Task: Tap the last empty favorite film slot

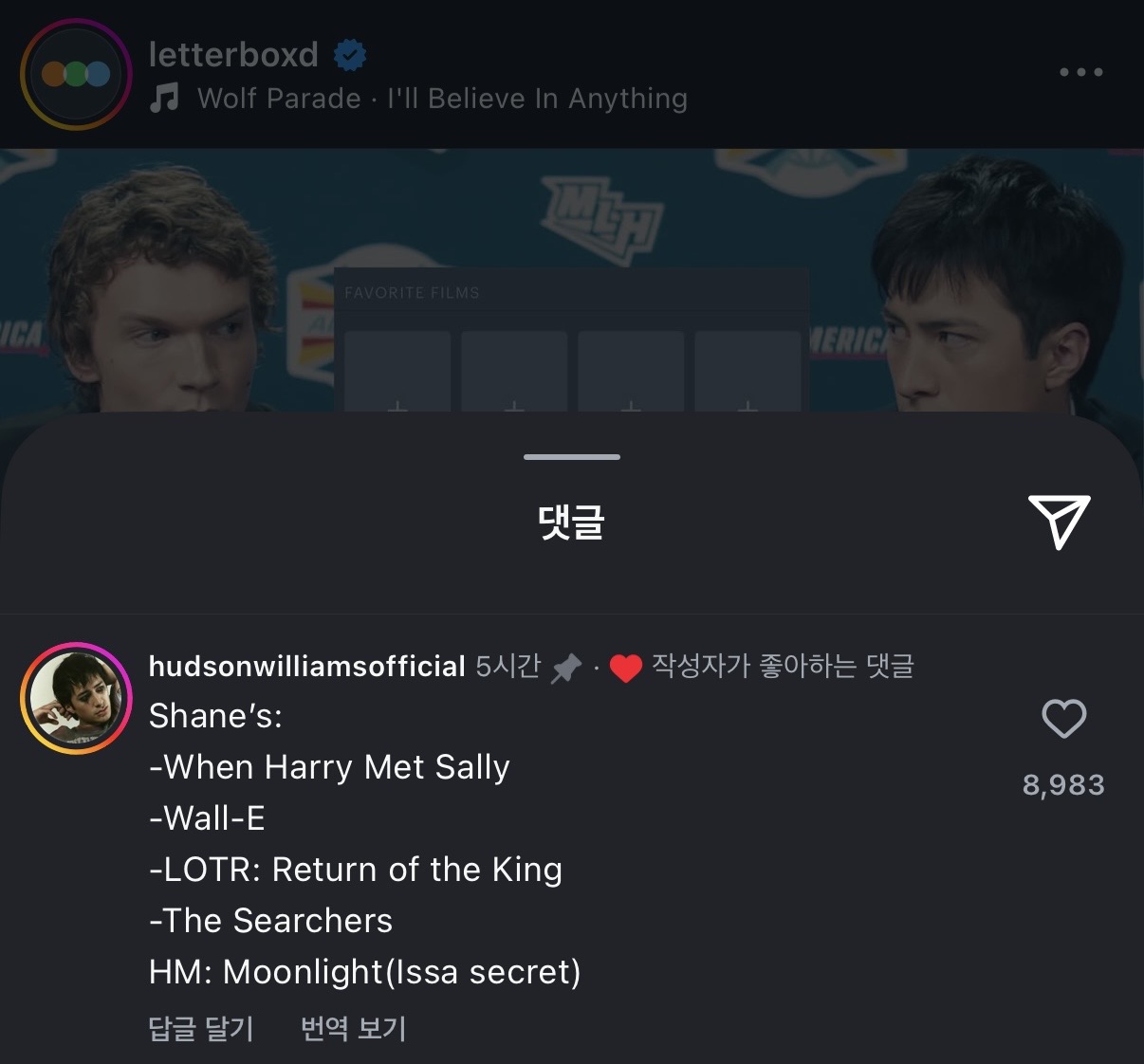Action: tap(747, 372)
